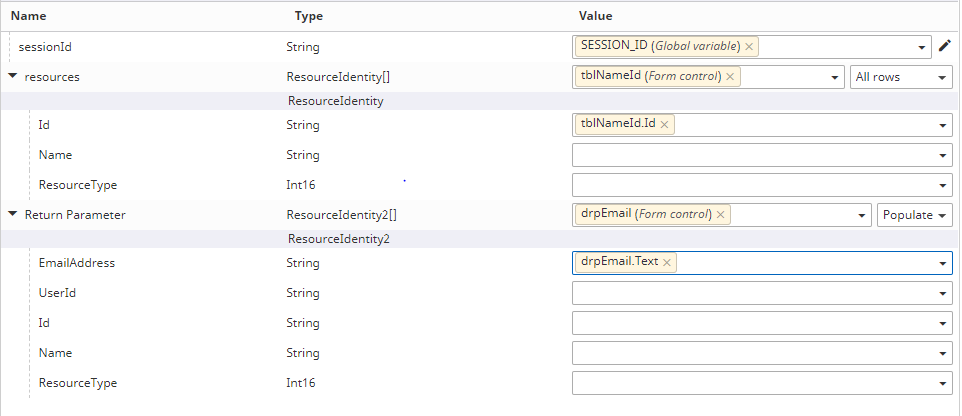Image resolution: width=962 pixels, height=416 pixels.
Task: Click the resources ResourceType value field
Action: 752,185
